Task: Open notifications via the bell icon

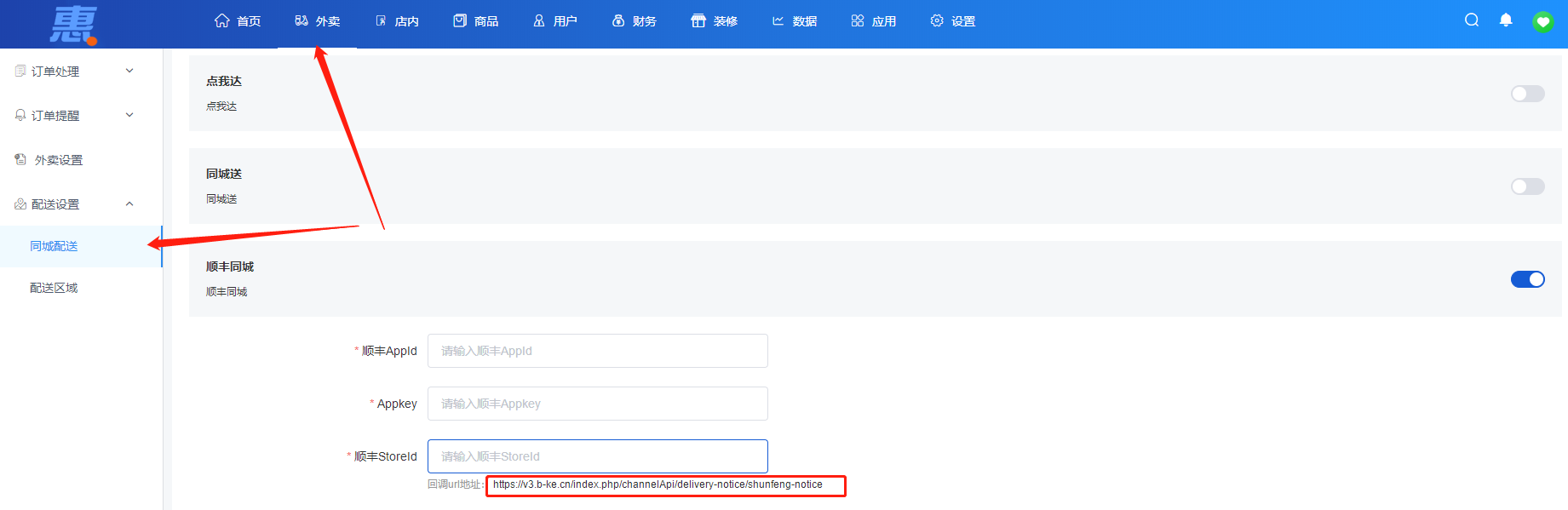Action: (x=1506, y=20)
